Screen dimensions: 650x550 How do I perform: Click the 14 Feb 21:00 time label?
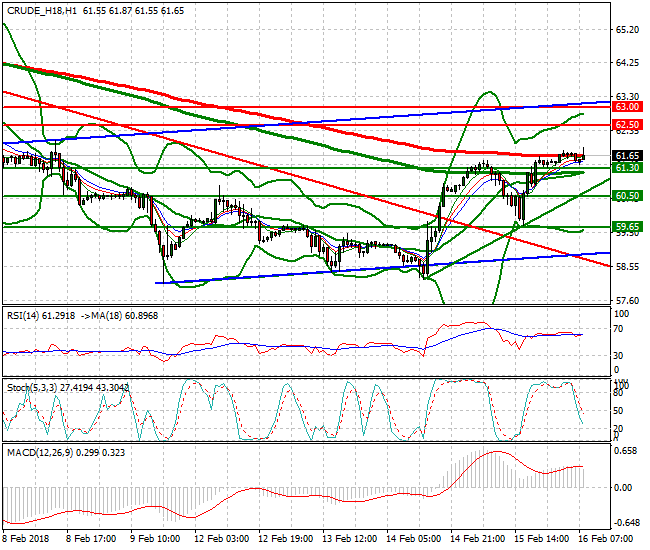tap(477, 539)
